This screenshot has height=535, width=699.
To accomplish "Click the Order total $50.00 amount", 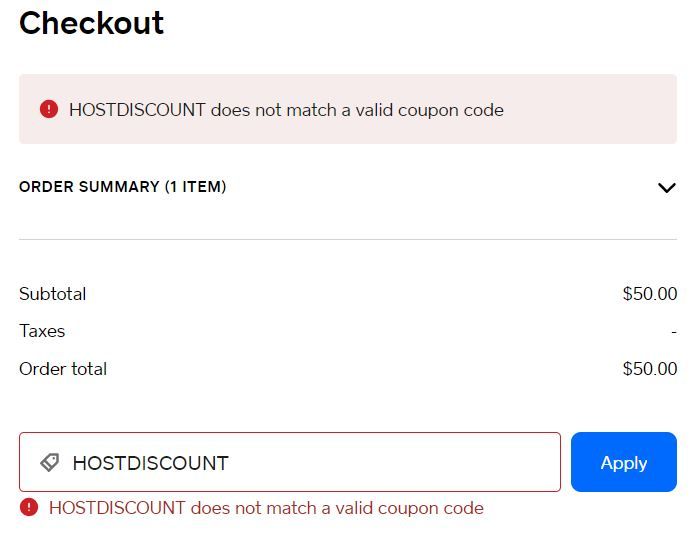I will 649,369.
